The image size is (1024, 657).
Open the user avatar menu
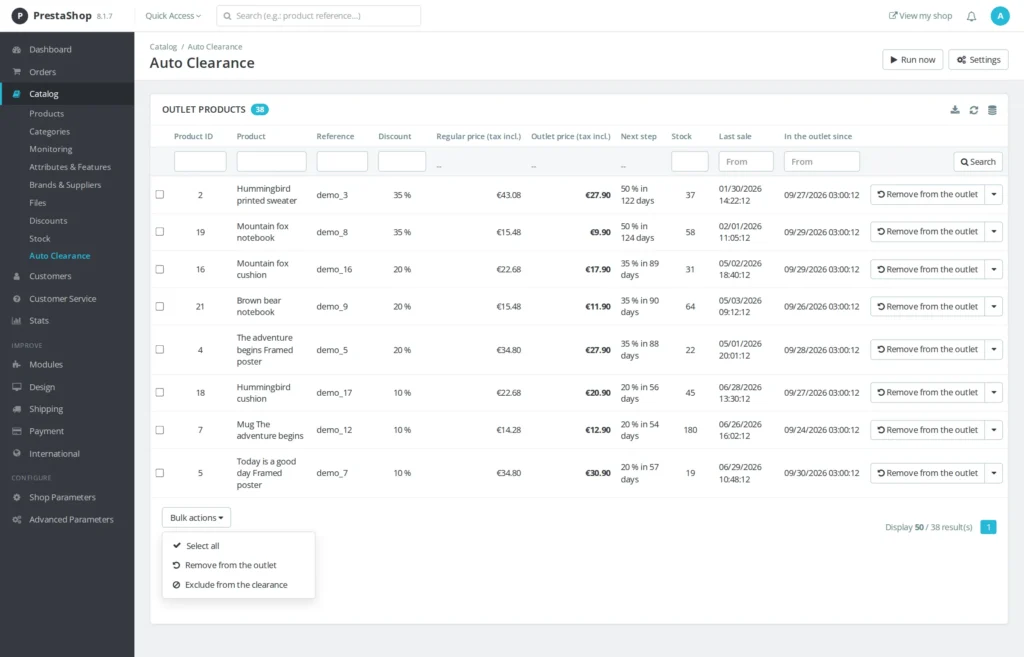click(x=1000, y=16)
